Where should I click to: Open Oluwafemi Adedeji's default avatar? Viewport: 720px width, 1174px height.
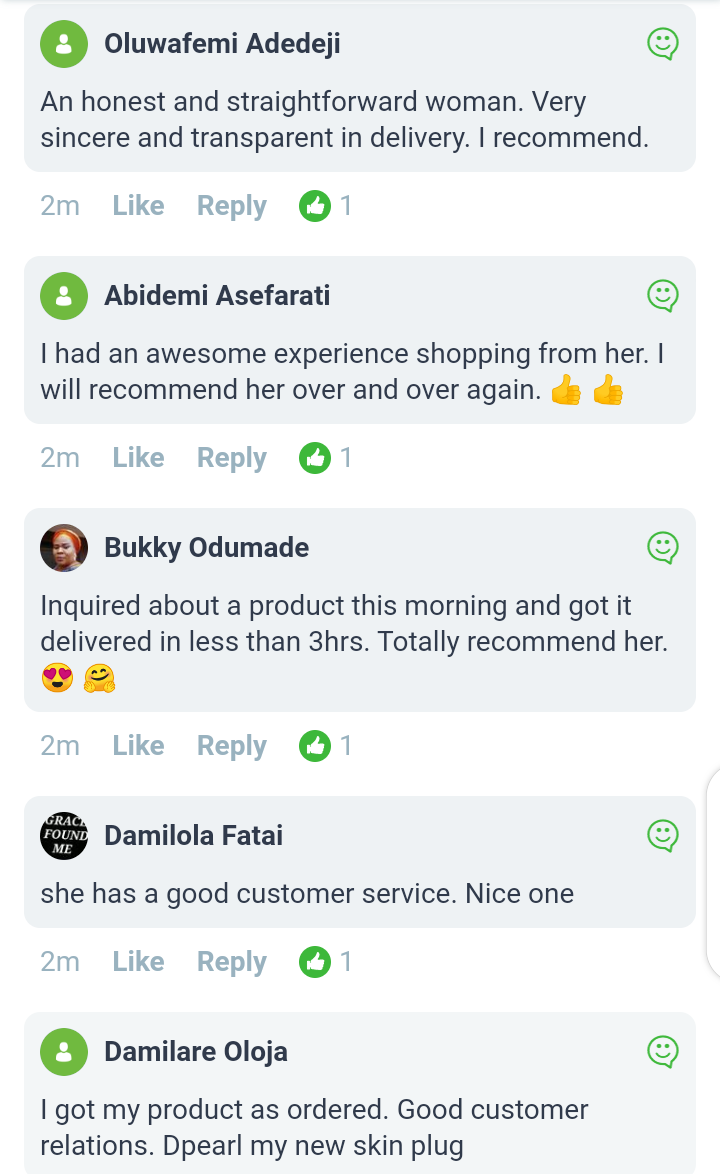[x=64, y=44]
